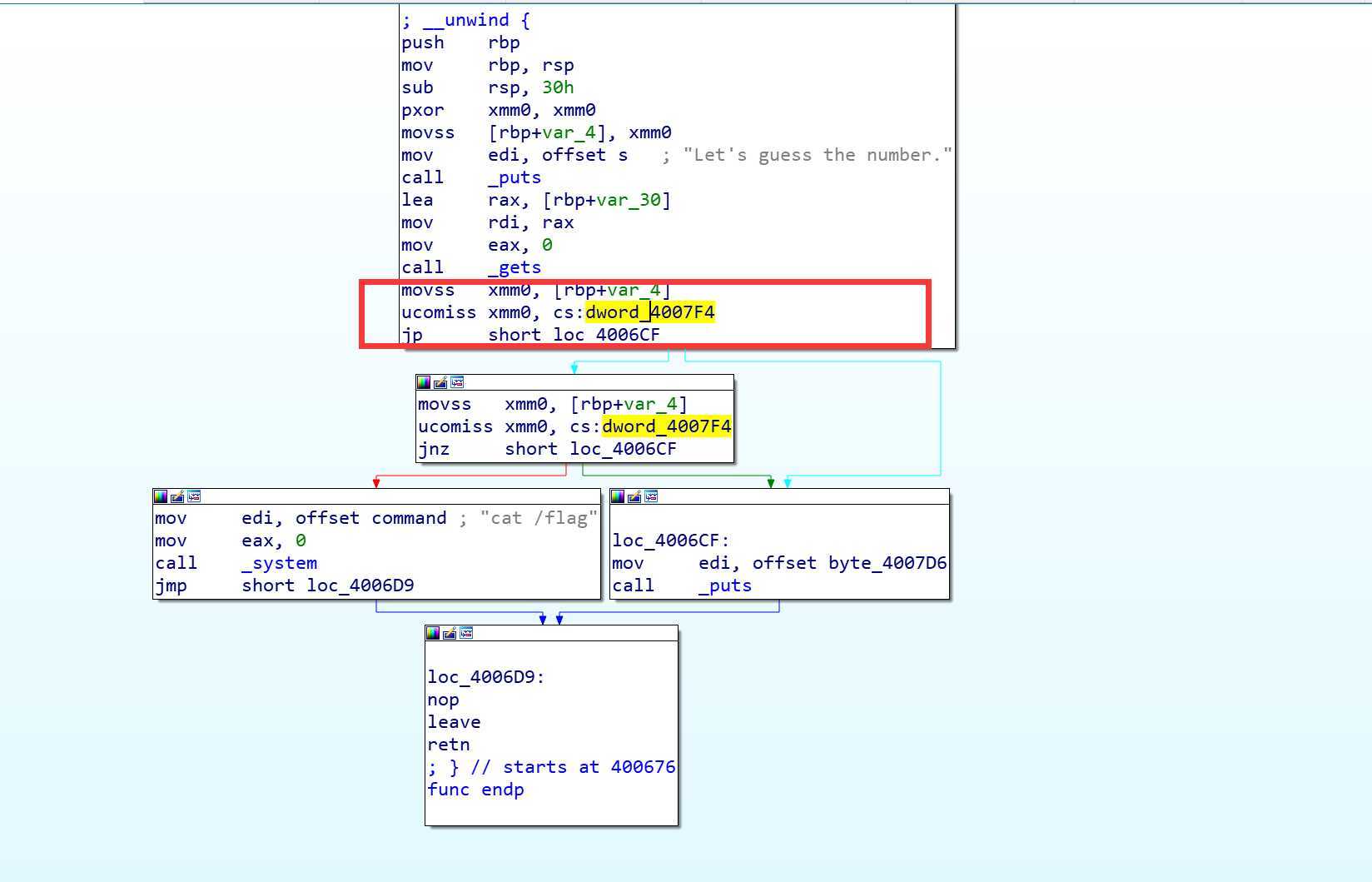Click the pencil edit icon on the loc_4006D9 block
This screenshot has height=882, width=1372.
coord(450,633)
